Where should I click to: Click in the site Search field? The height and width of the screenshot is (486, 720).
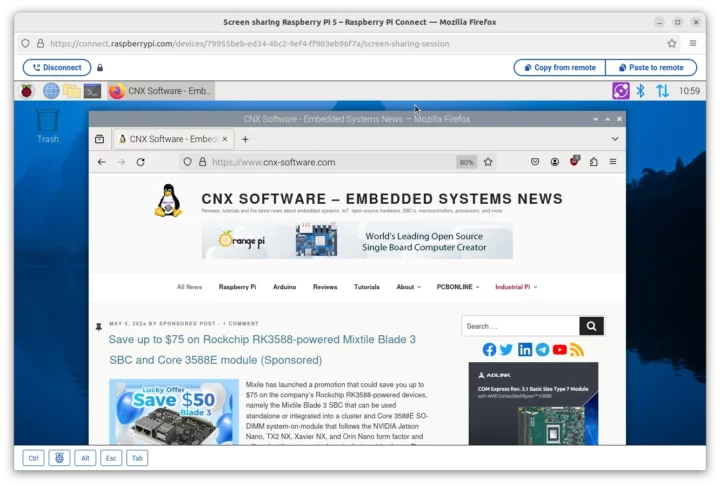coord(519,326)
